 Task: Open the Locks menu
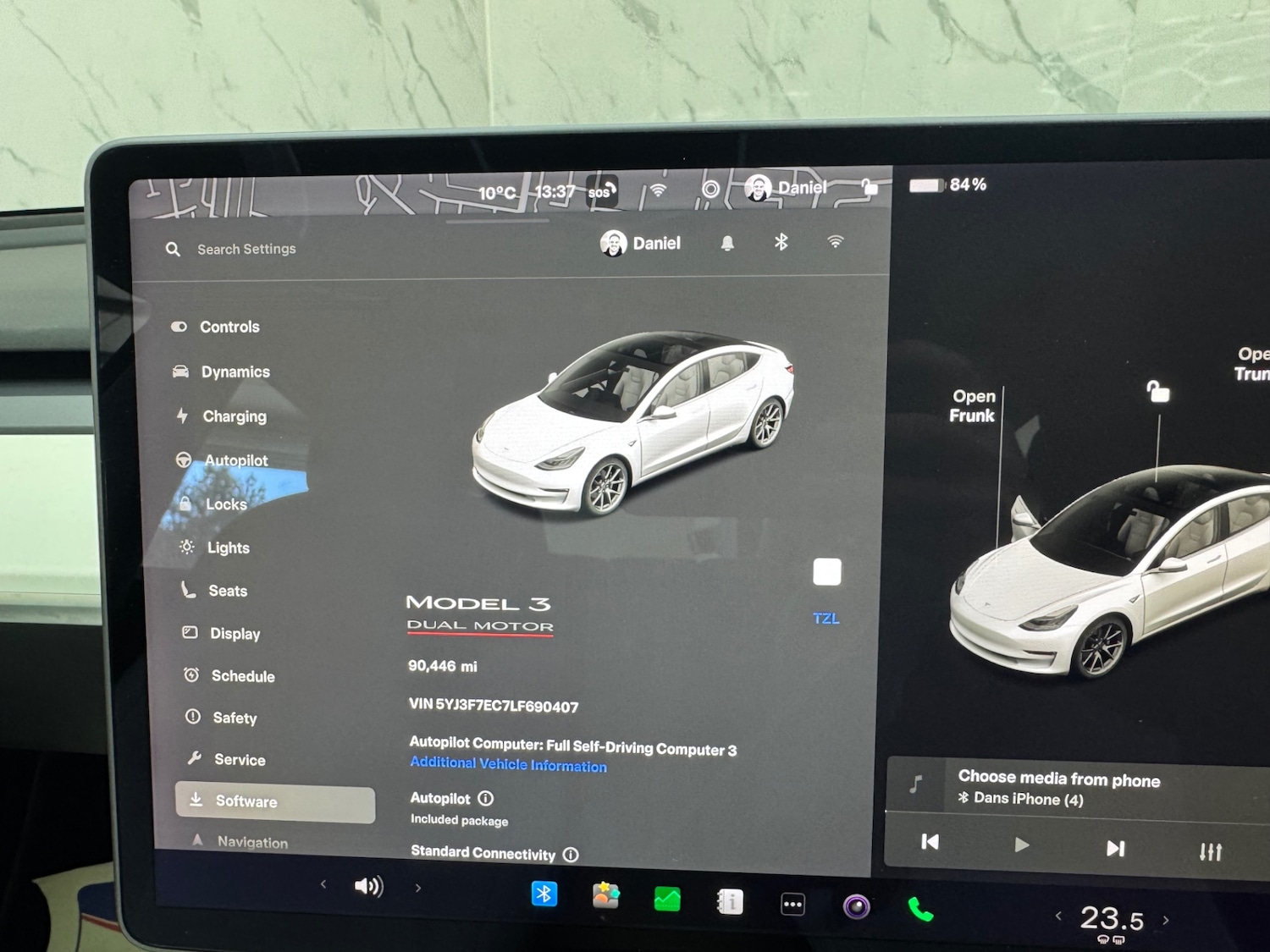(x=213, y=504)
